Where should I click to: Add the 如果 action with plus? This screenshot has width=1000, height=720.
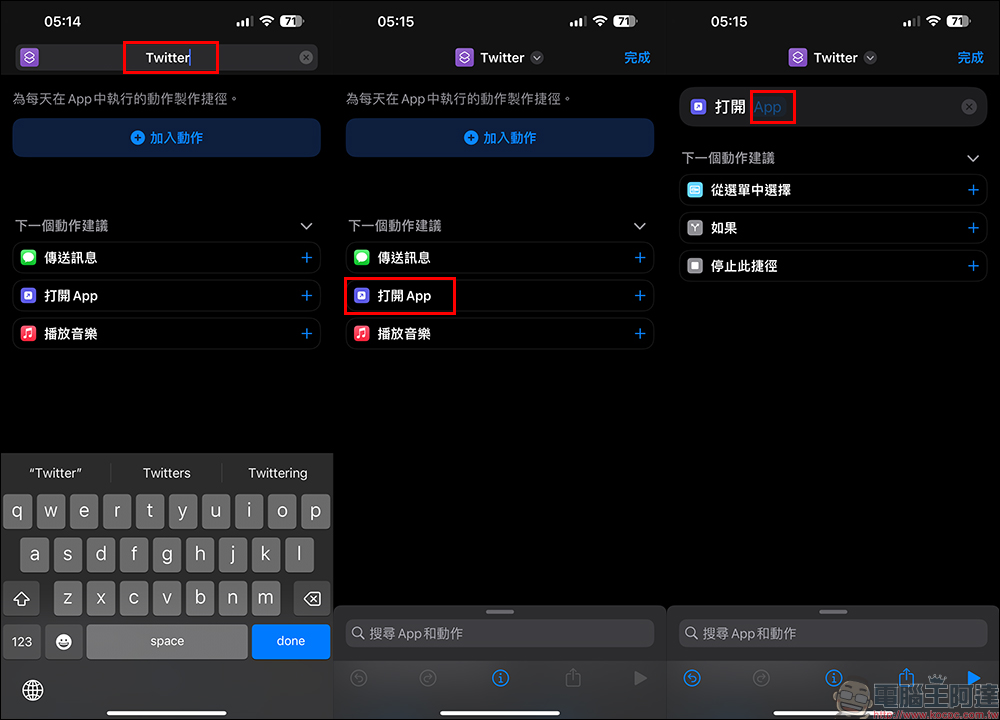(x=973, y=228)
